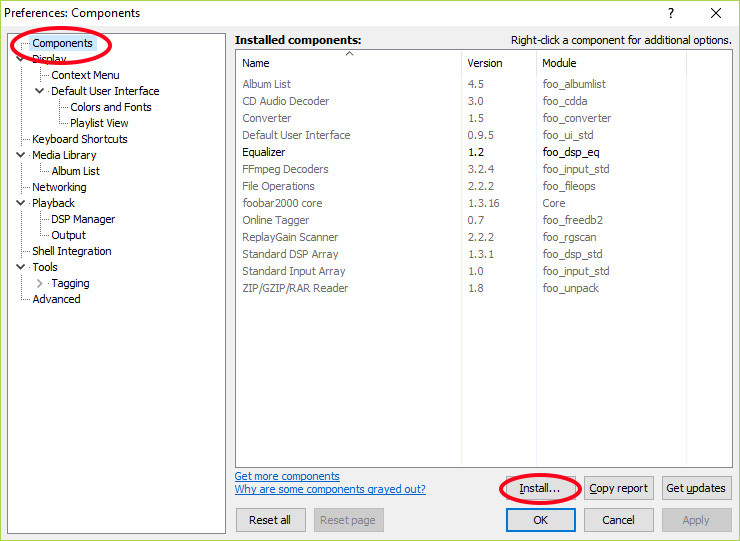The width and height of the screenshot is (740, 541).
Task: Collapse the Tools tree node
Action: 20,267
